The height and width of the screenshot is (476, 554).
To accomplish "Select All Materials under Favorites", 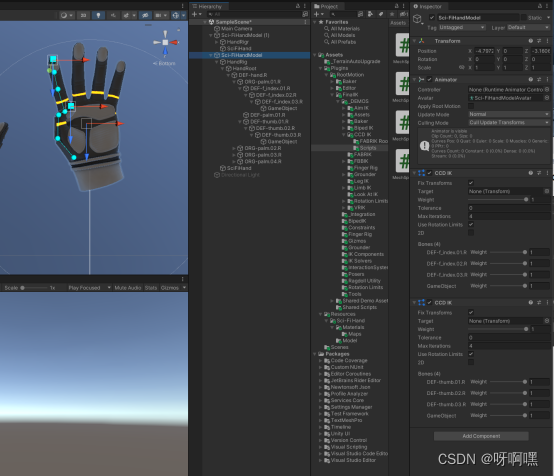I will coord(345,29).
